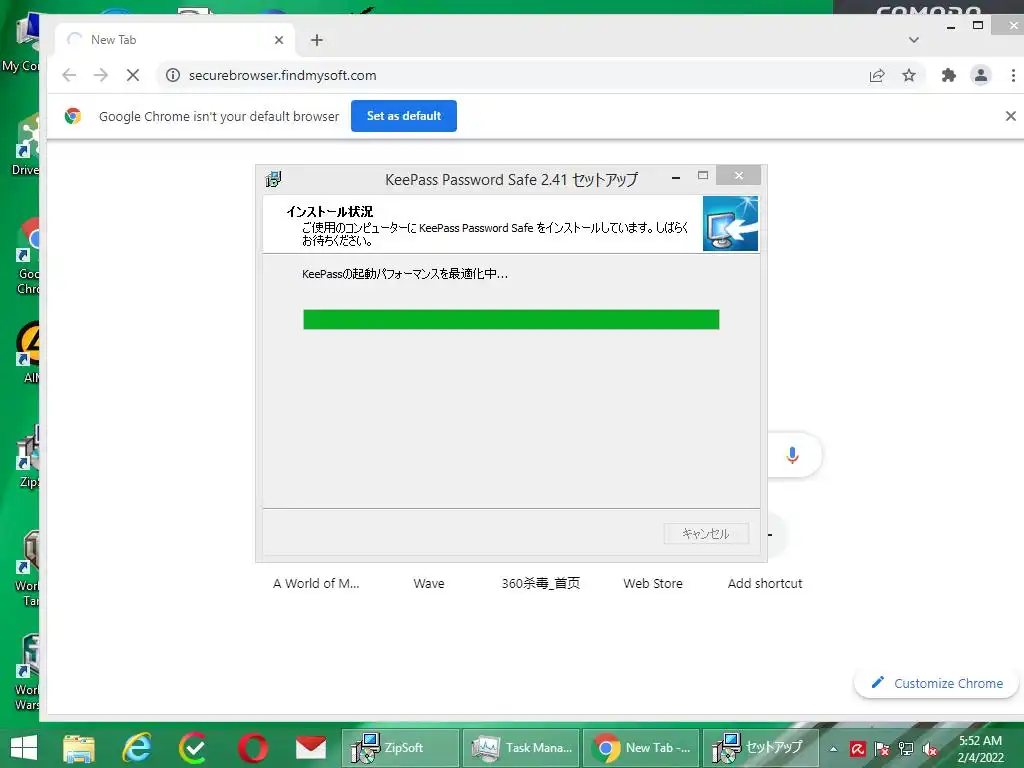Open the green checkmark taskbar app
Screen dimensions: 1024x768
click(x=193, y=748)
